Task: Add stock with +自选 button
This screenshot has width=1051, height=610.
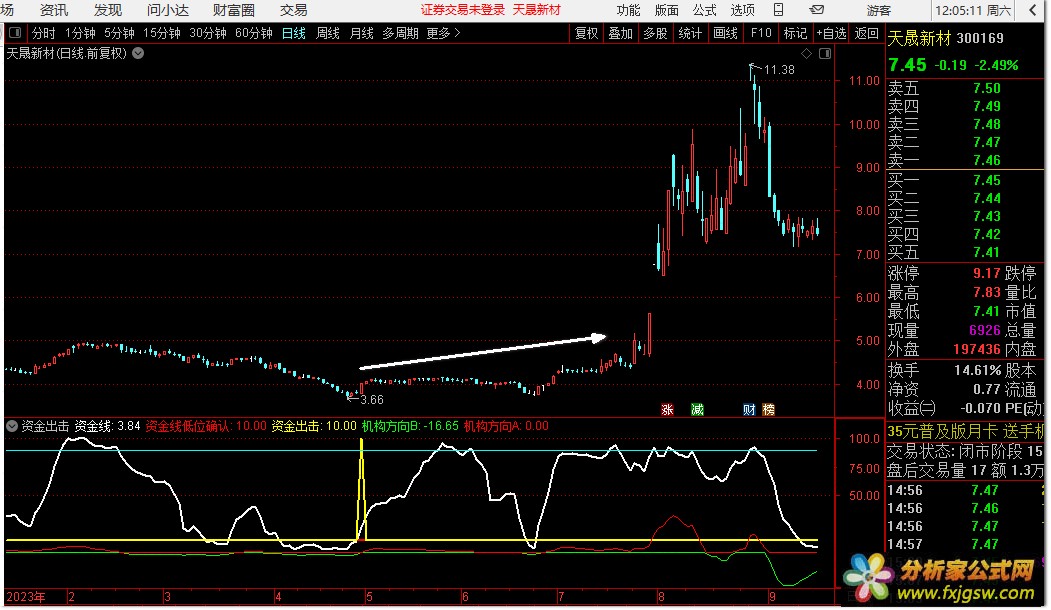Action: pyautogui.click(x=831, y=33)
